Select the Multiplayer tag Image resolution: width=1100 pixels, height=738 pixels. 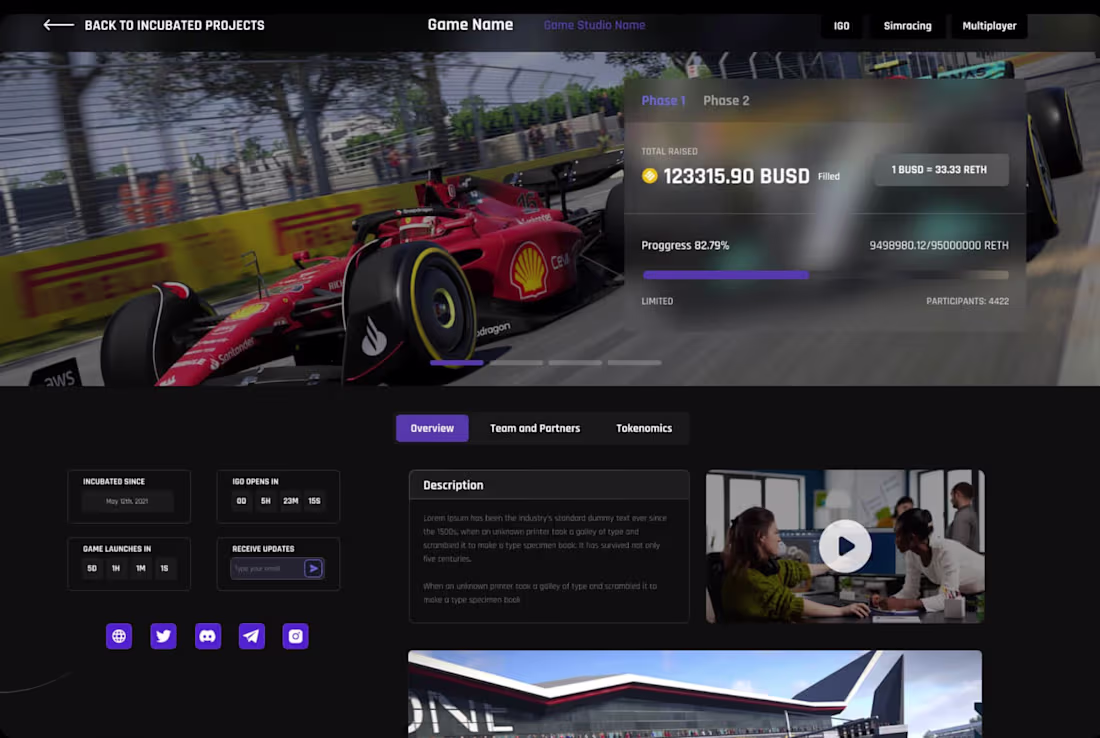pos(989,26)
